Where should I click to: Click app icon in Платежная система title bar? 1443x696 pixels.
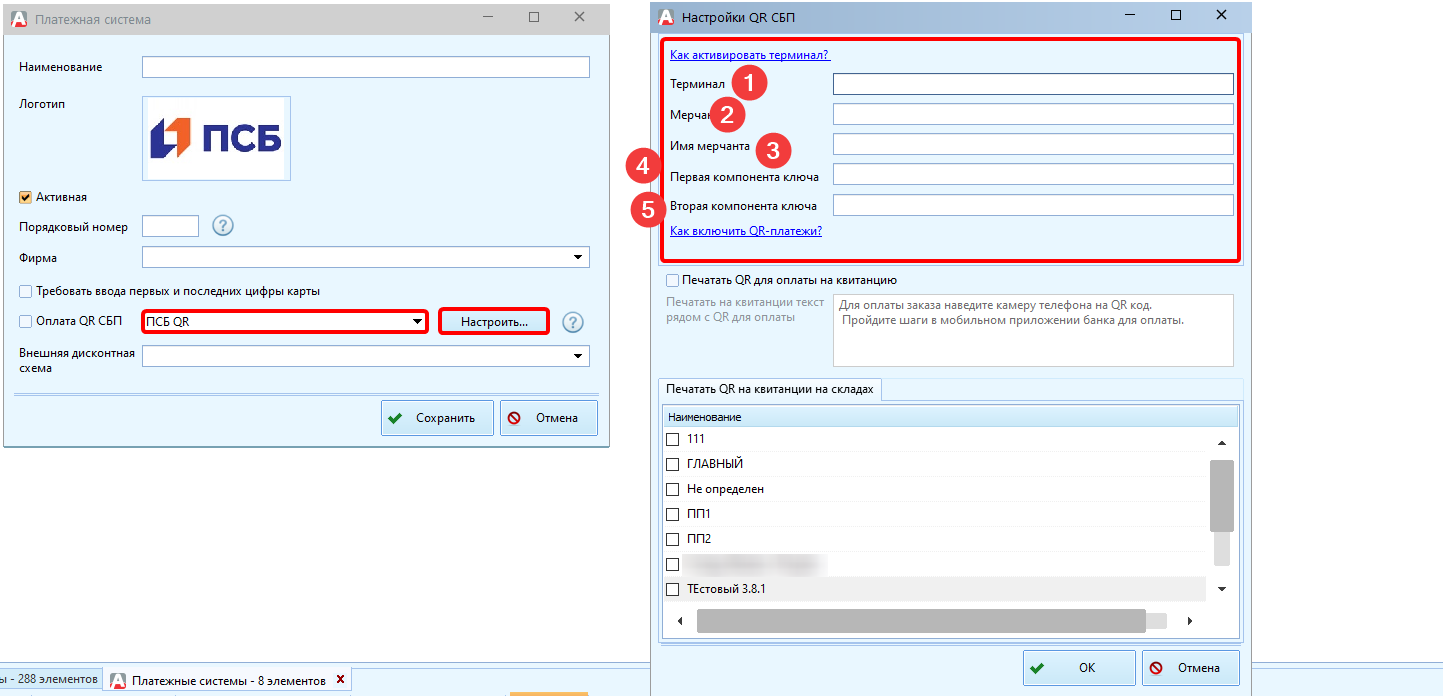(19, 18)
